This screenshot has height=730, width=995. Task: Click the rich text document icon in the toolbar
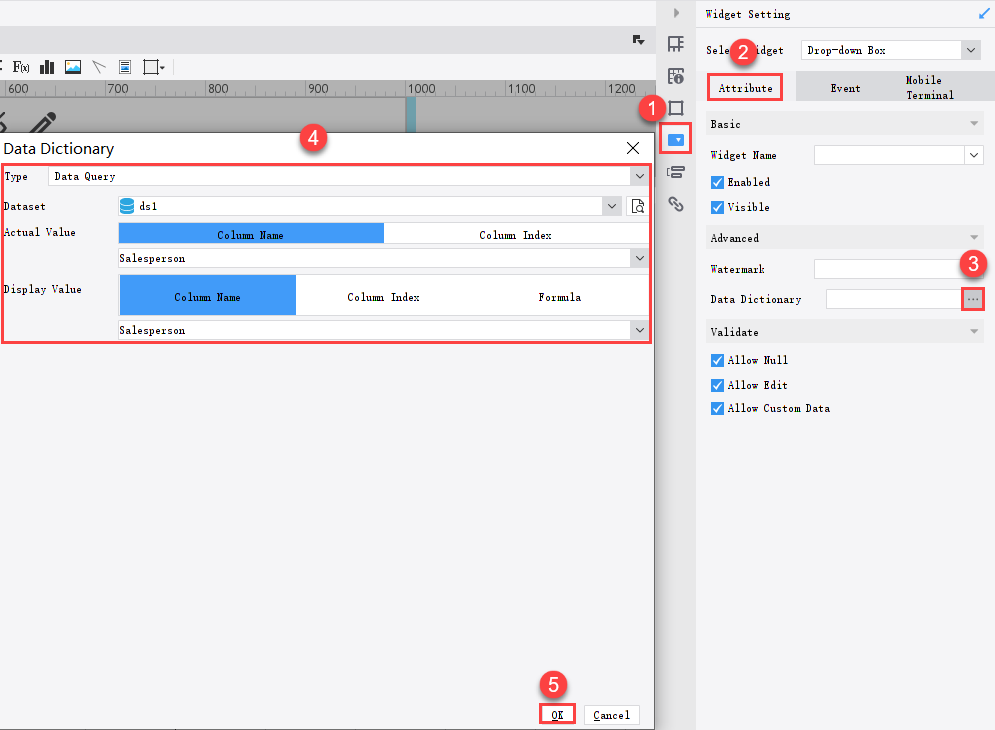tap(125, 67)
